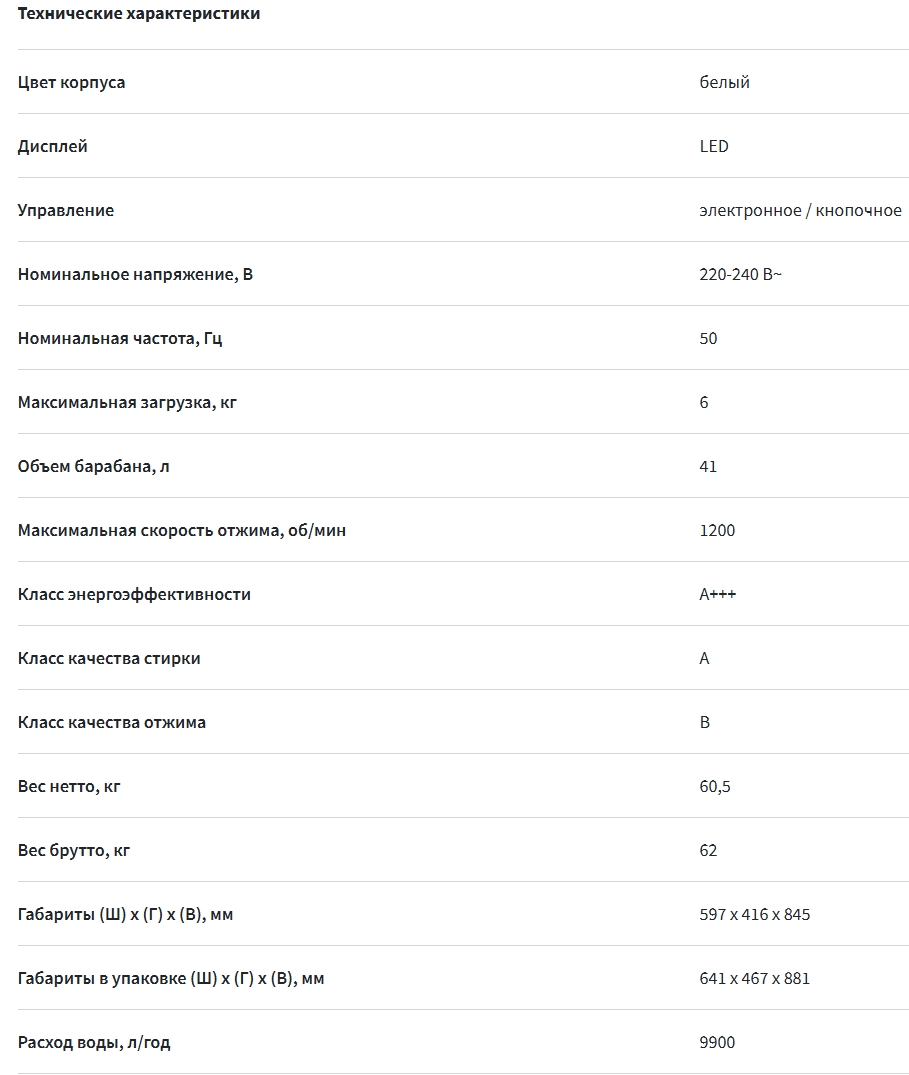Click the 'Цвет корпуса' row label
909x1075 pixels.
[72, 82]
